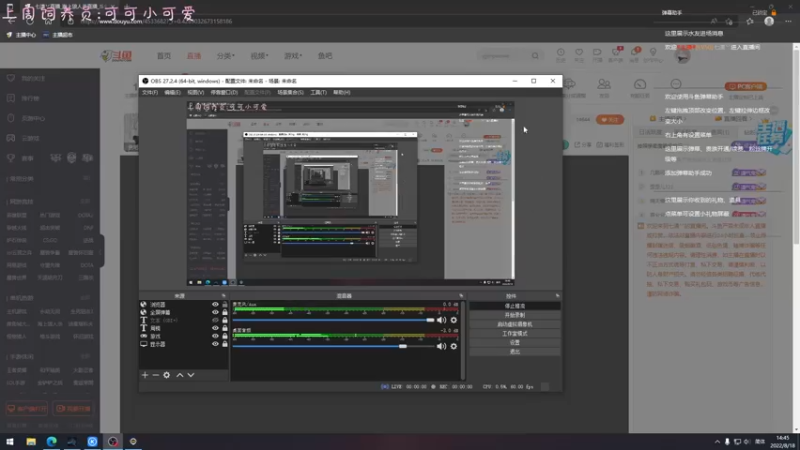The width and height of the screenshot is (800, 450).
Task: Pop out the 控件 dock panel
Action: [x=557, y=296]
